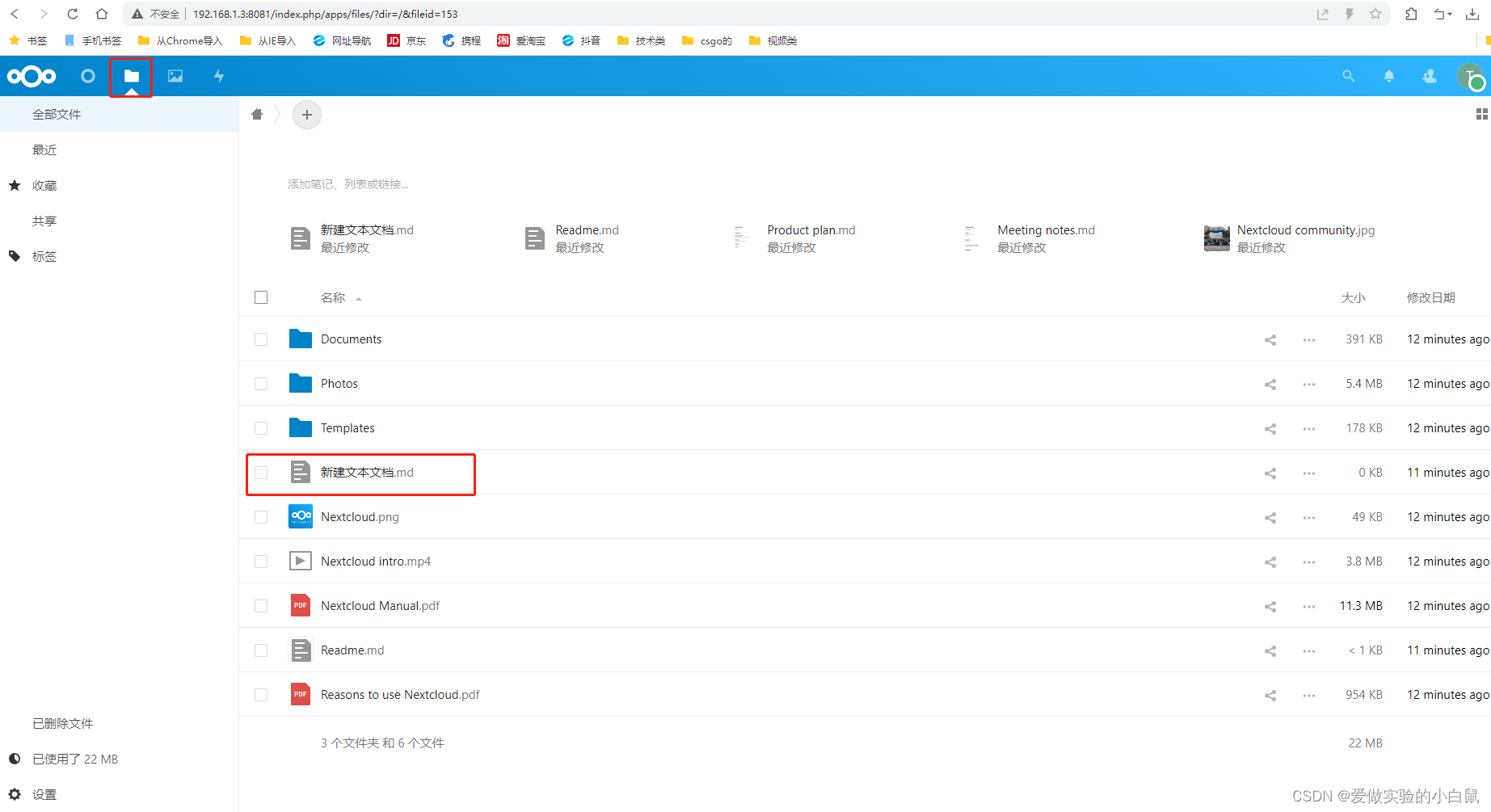The width and height of the screenshot is (1491, 812).
Task: Toggle the select-all files checkbox
Action: coord(261,297)
